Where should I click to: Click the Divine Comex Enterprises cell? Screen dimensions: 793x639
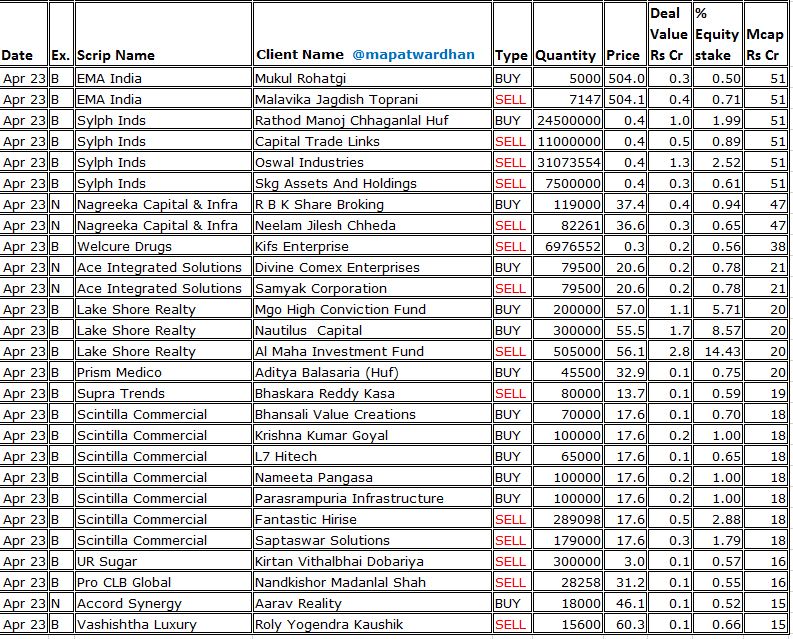[372, 267]
